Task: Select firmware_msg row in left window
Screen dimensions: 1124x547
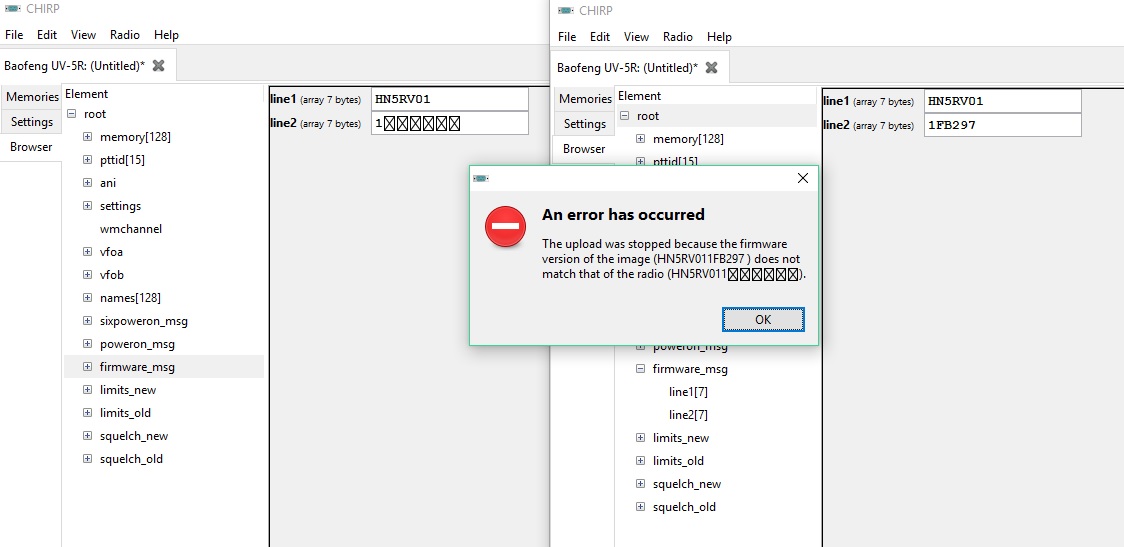Action: 163,367
